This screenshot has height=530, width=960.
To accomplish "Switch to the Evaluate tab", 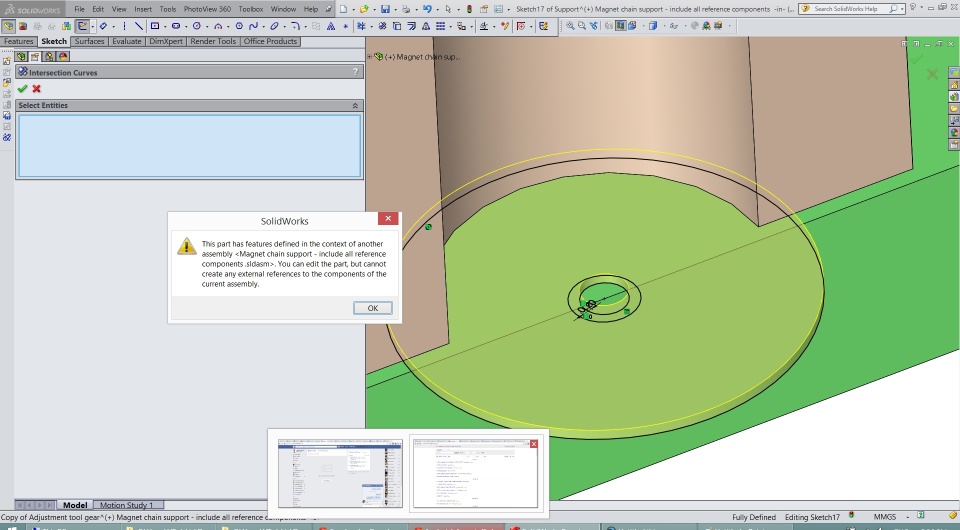I will [127, 42].
